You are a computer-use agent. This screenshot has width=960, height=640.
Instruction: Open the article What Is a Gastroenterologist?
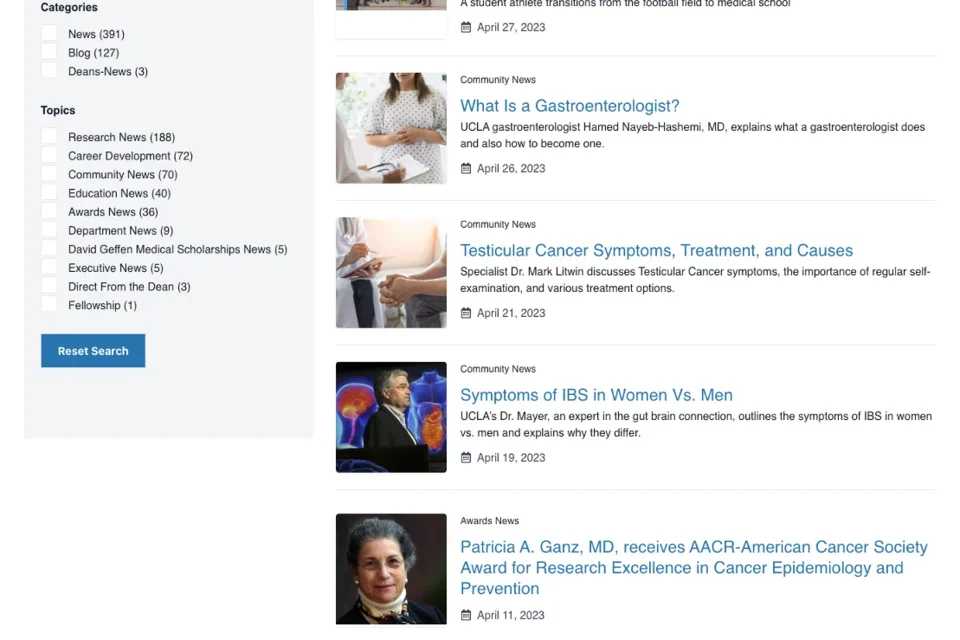(569, 105)
